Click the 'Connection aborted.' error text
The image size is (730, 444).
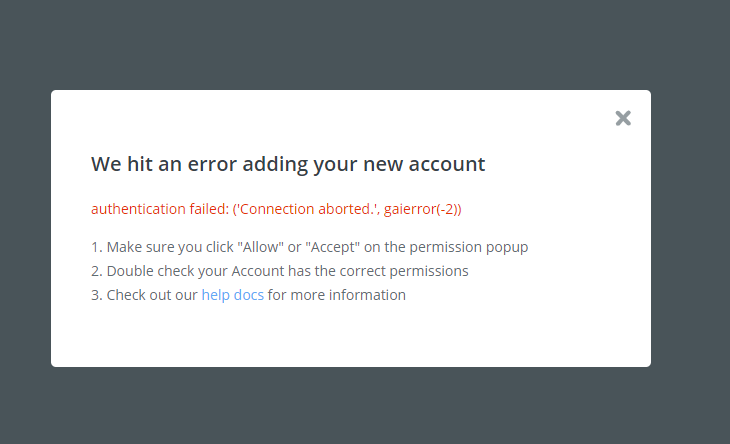point(307,209)
